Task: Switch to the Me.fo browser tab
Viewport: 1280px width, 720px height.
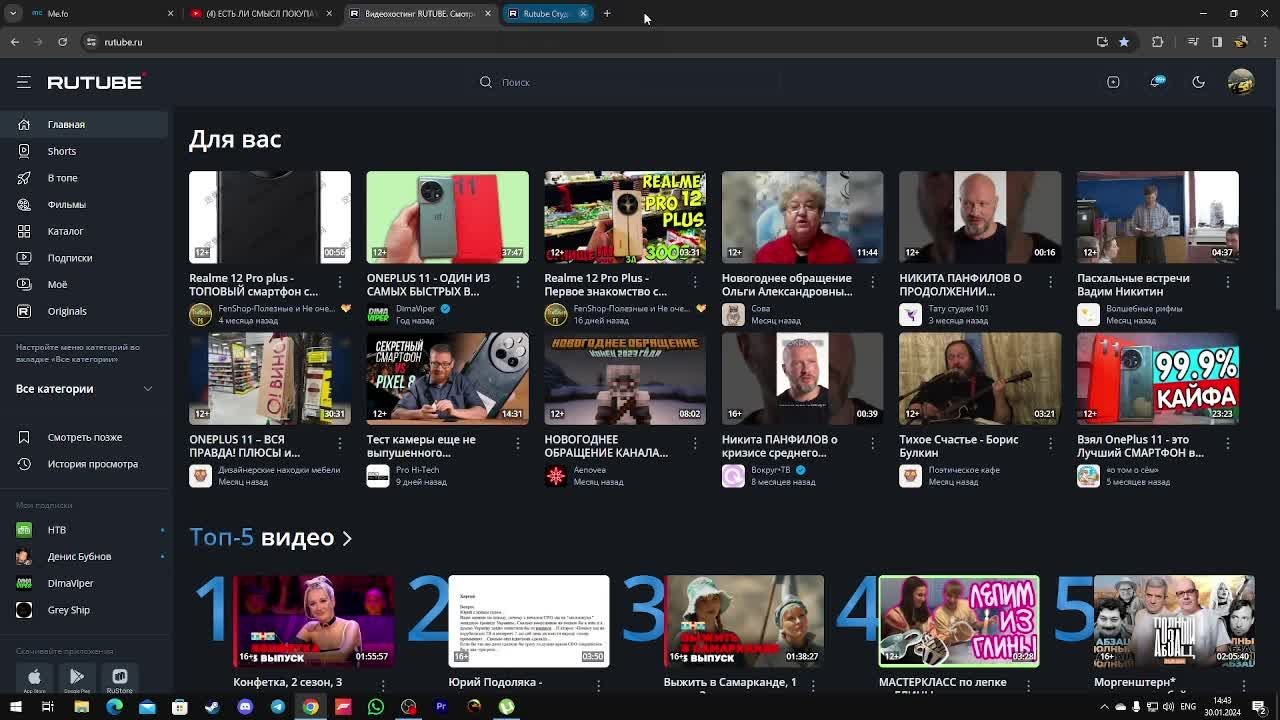Action: [102, 13]
